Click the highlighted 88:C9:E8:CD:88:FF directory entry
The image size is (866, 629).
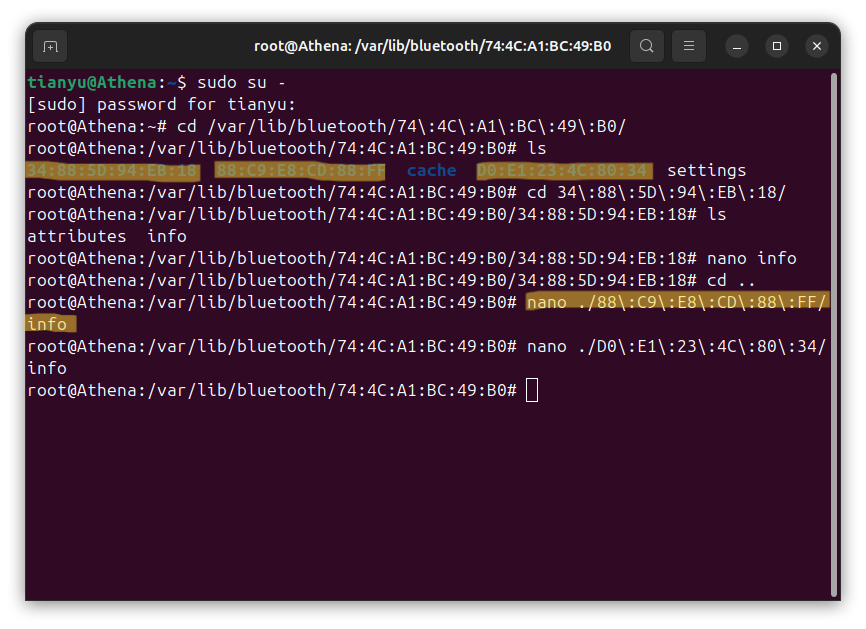point(300,171)
